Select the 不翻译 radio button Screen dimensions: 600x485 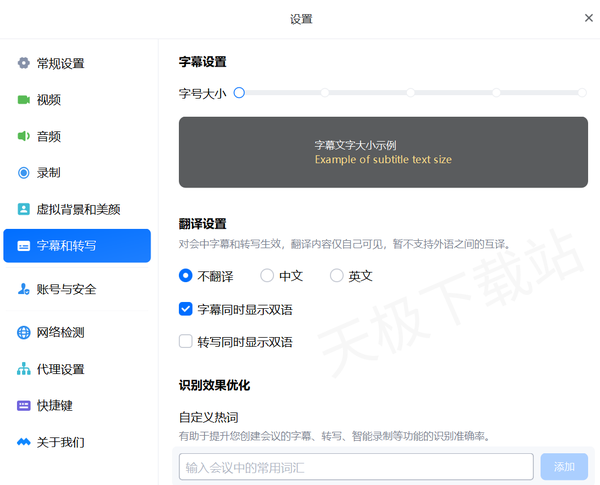186,276
